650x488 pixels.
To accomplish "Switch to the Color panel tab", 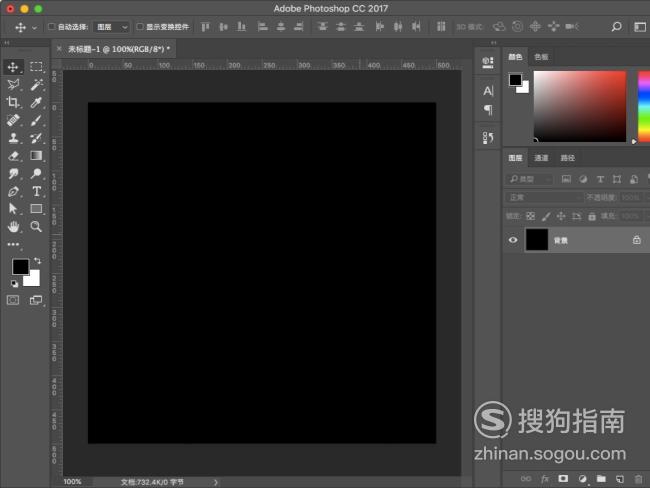I will [x=515, y=57].
